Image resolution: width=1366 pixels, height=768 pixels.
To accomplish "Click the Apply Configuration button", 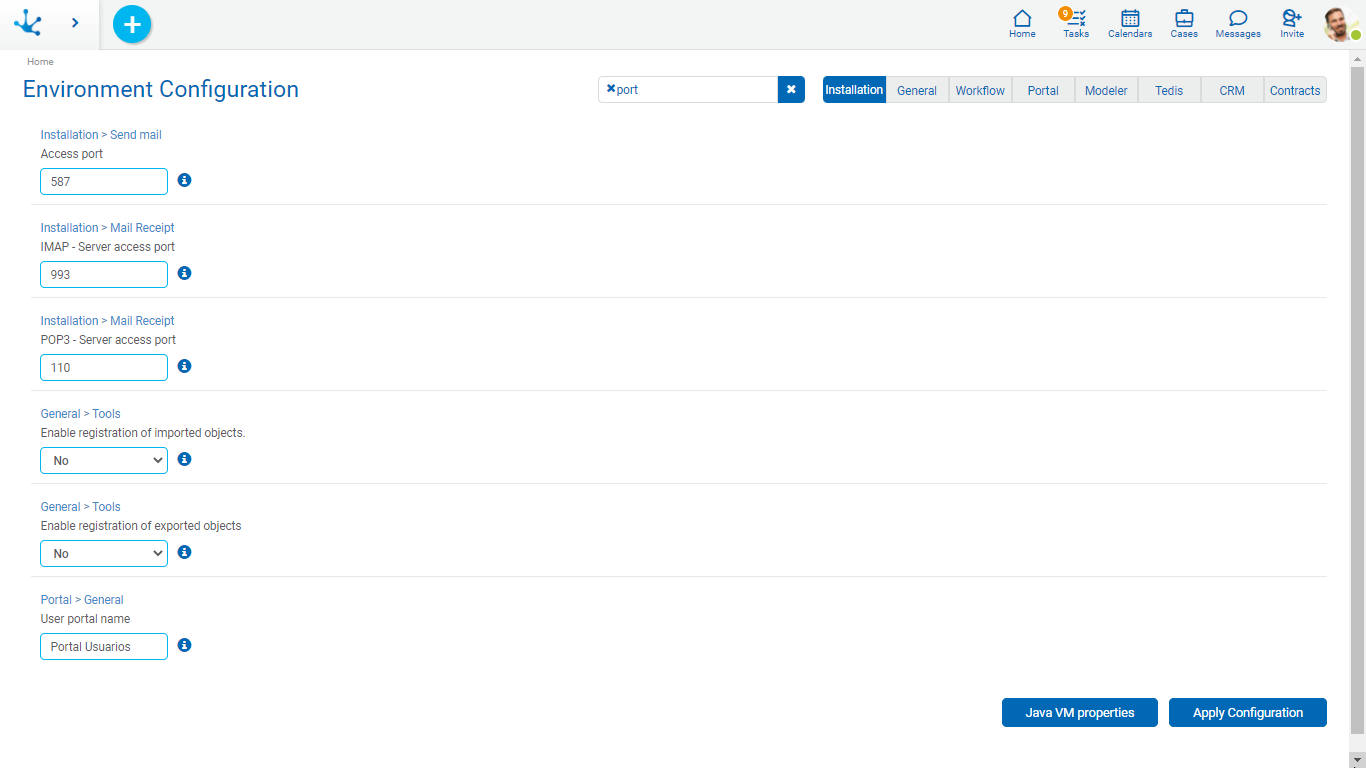I will pos(1247,713).
